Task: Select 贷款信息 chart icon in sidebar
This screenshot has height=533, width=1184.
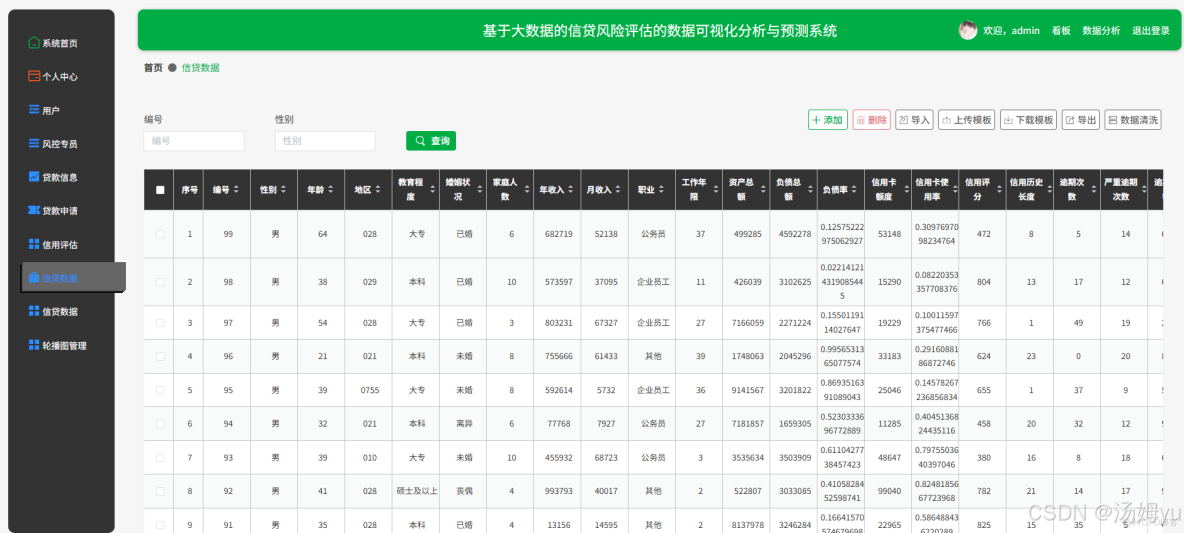Action: 33,177
